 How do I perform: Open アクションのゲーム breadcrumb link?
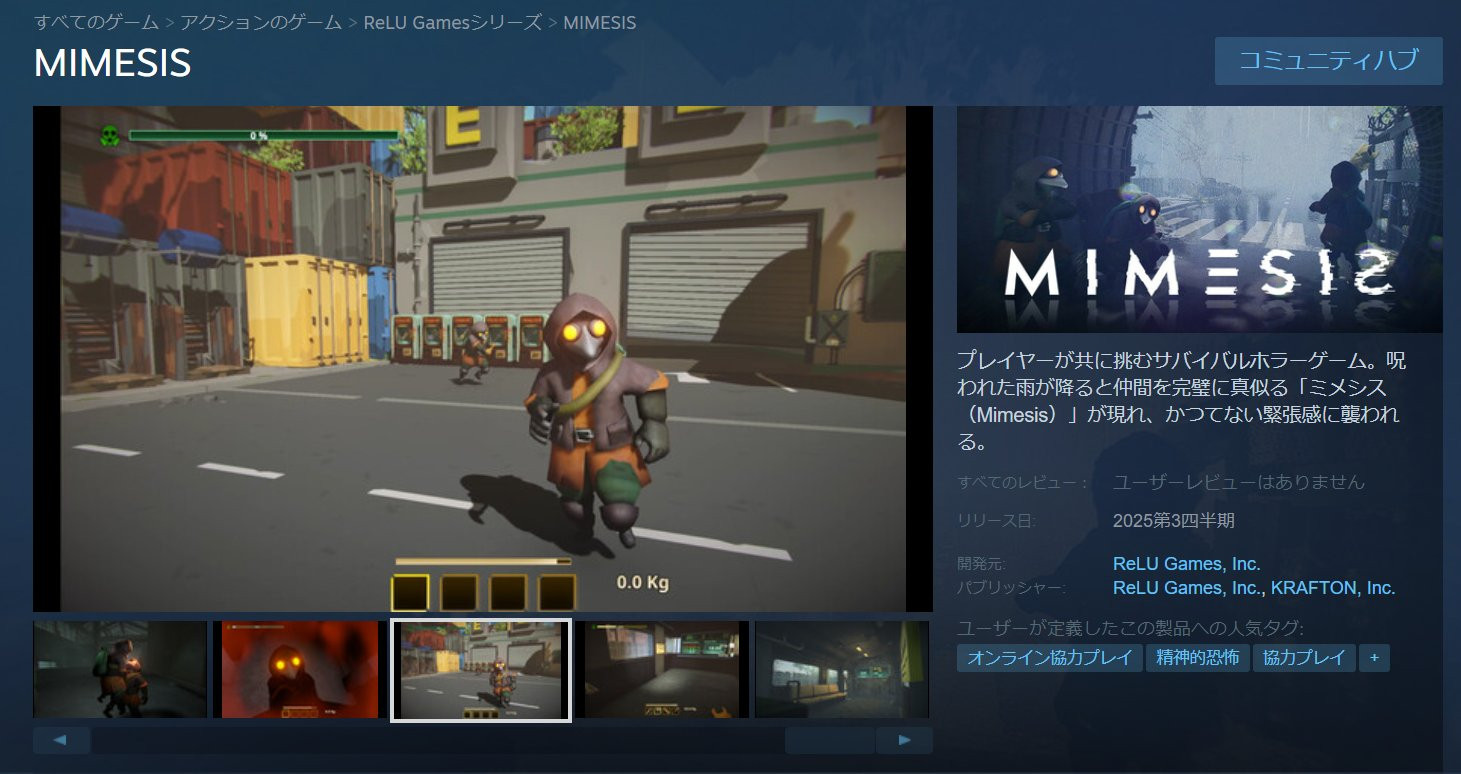tap(261, 22)
